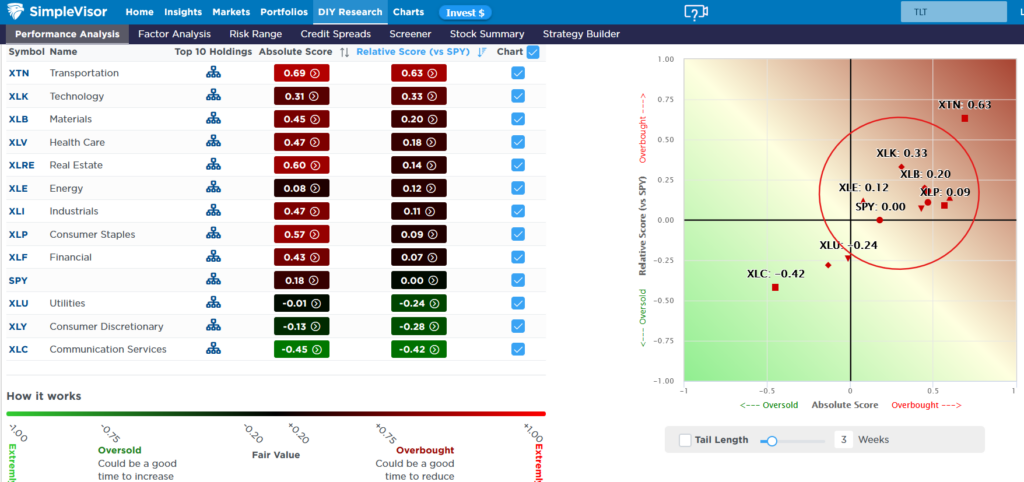The width and height of the screenshot is (1024, 482).
Task: Open Top 10 Holdings for XTN Transportation
Action: tap(213, 73)
